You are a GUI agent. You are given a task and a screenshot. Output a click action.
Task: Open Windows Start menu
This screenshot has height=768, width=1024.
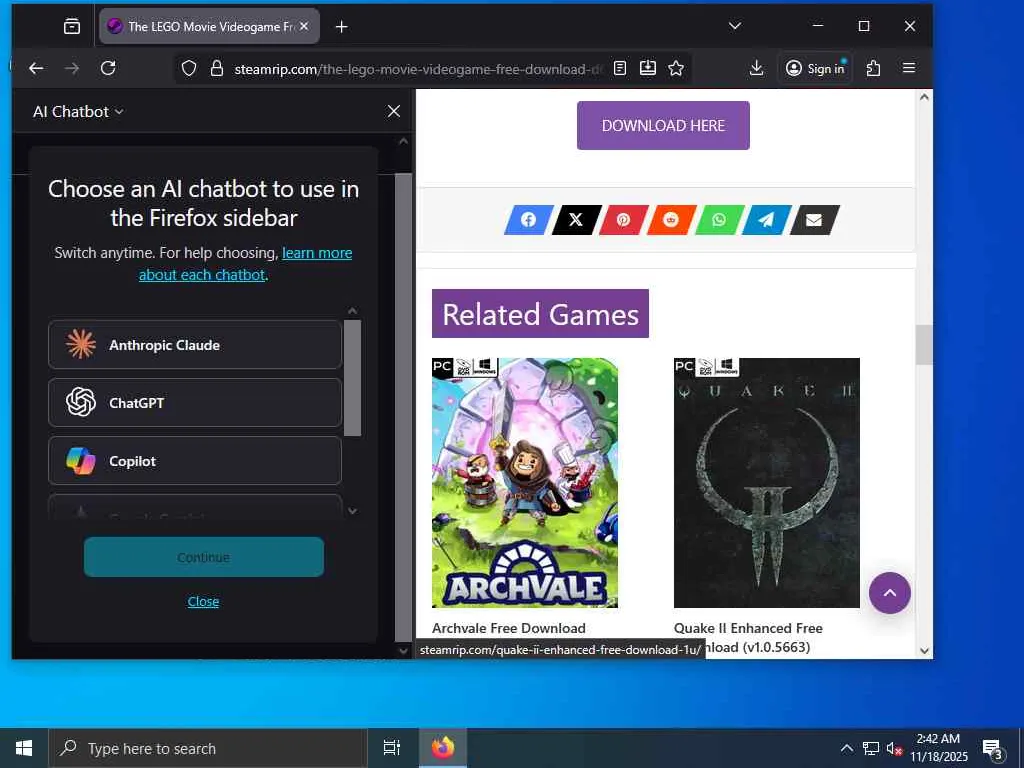(24, 748)
